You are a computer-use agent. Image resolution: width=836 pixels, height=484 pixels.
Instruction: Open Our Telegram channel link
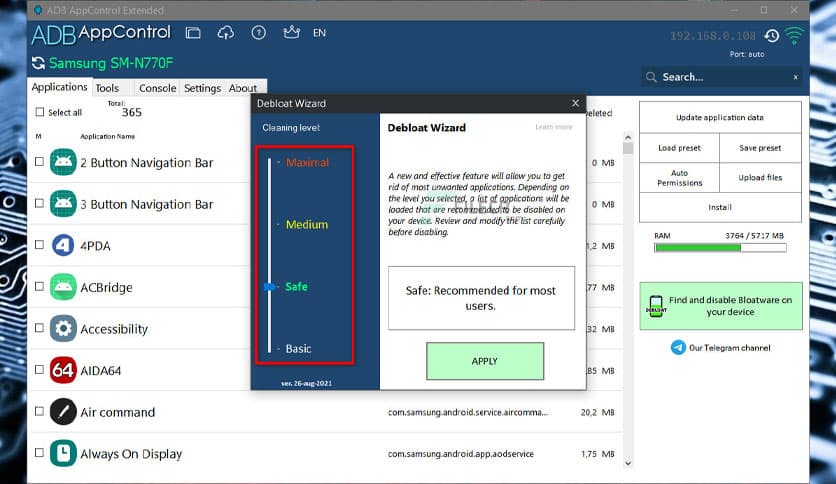coord(729,348)
